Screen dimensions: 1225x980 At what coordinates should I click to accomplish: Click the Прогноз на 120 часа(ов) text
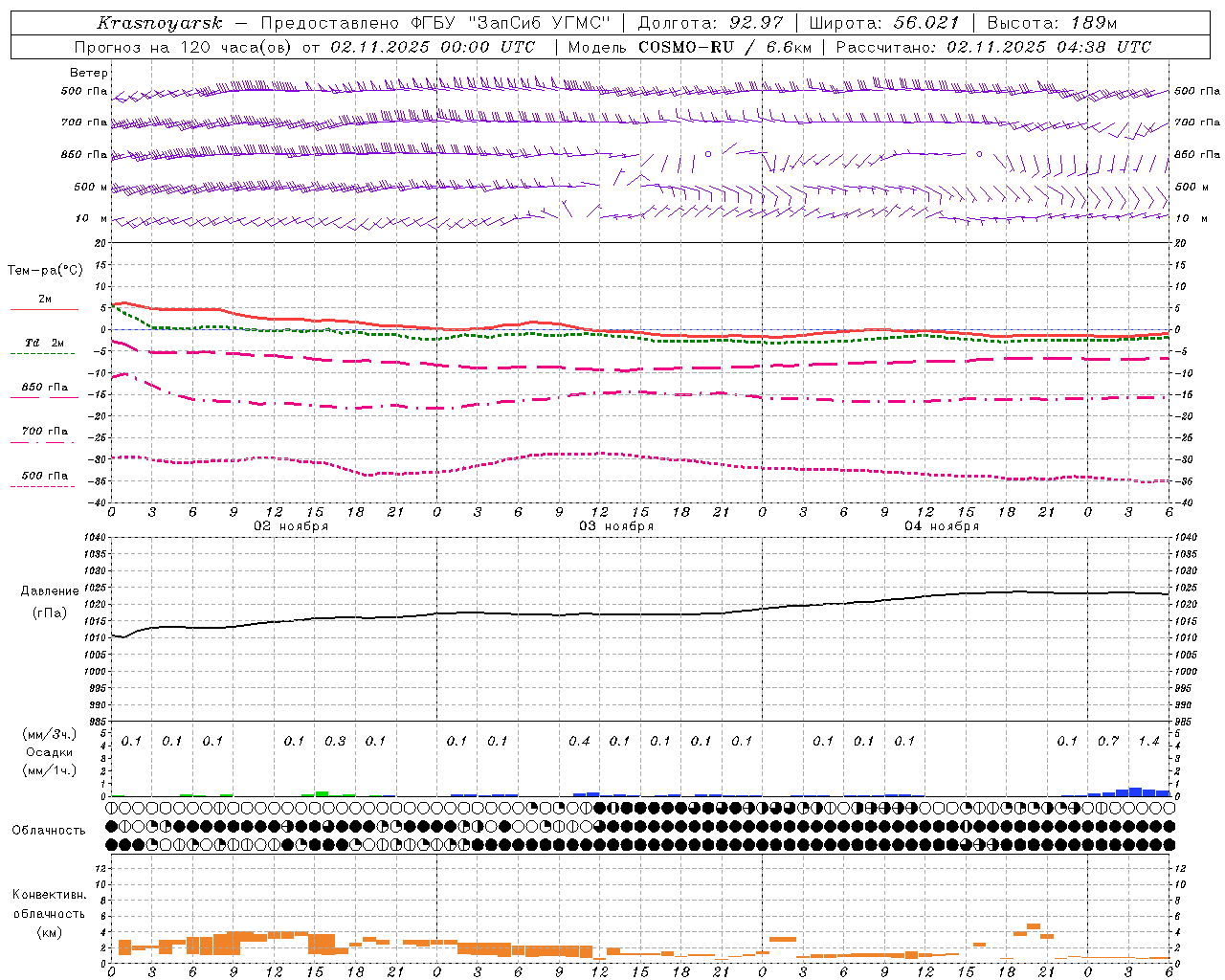coord(185,47)
